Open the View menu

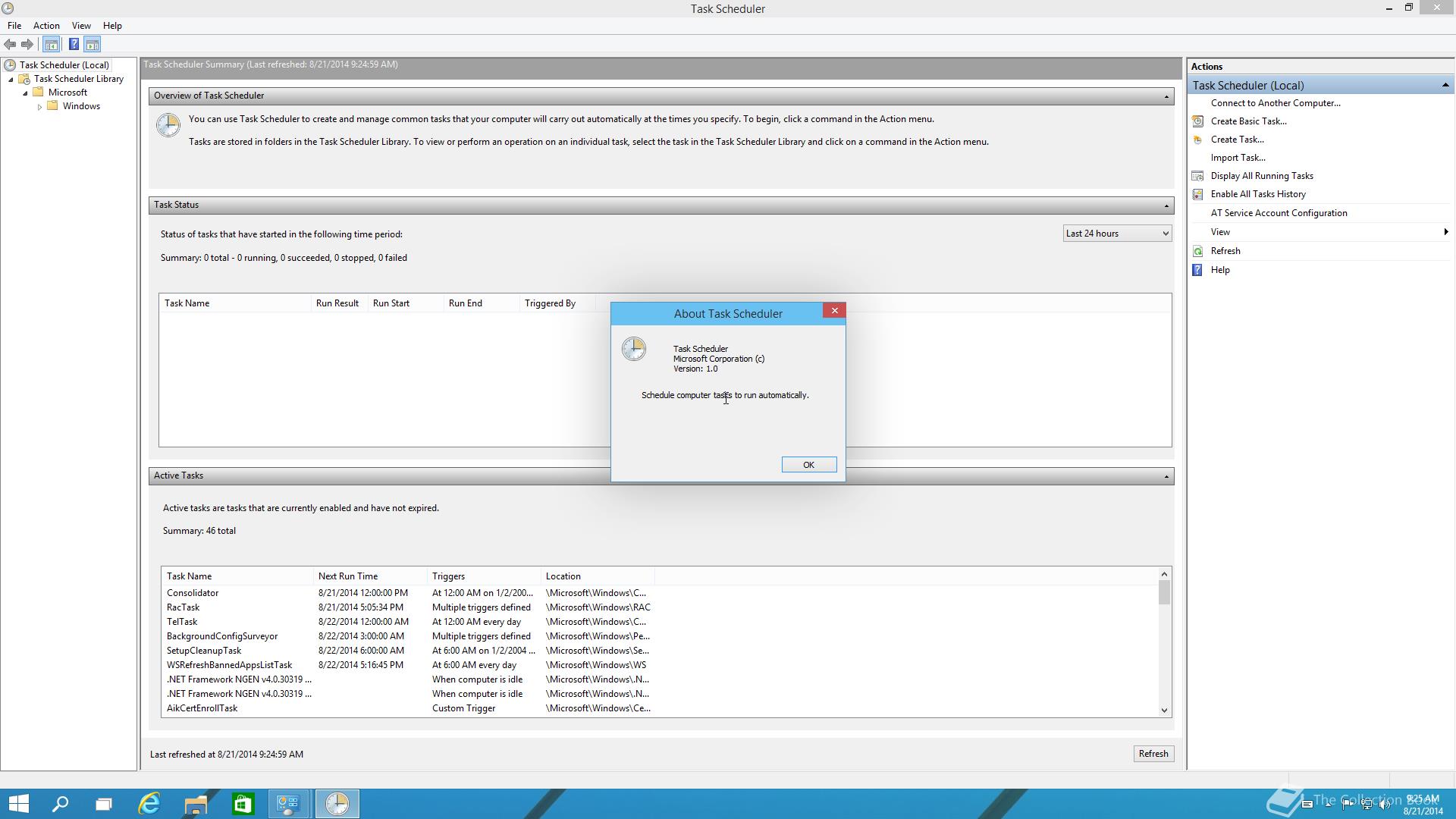point(81,26)
